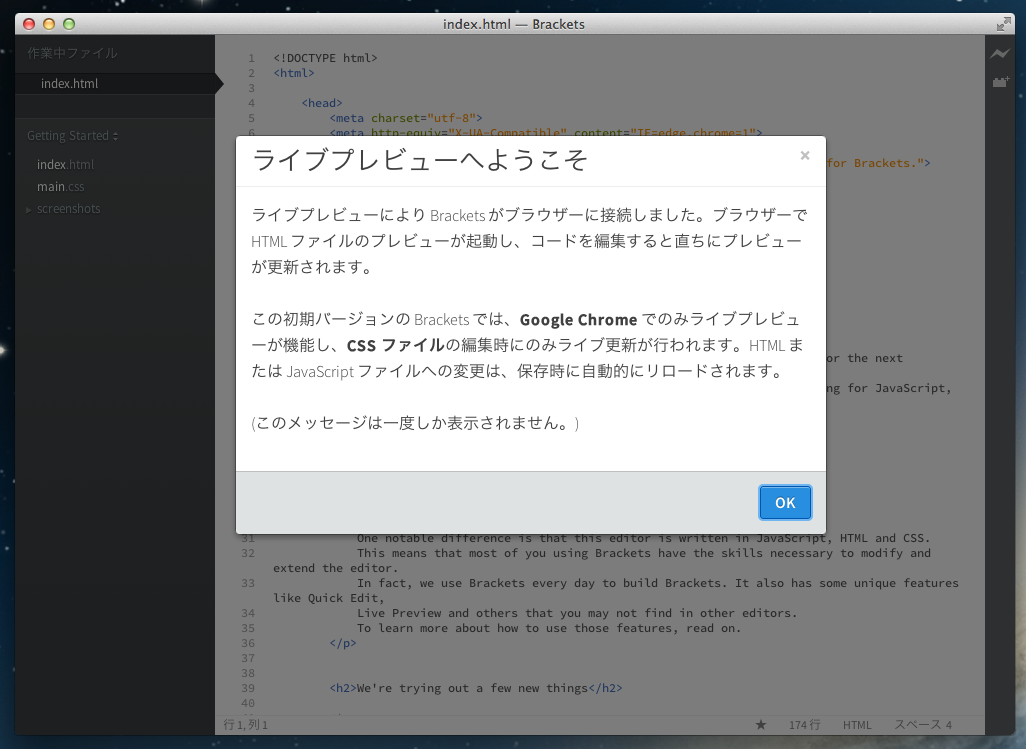Click the star icon in status bar

[760, 725]
